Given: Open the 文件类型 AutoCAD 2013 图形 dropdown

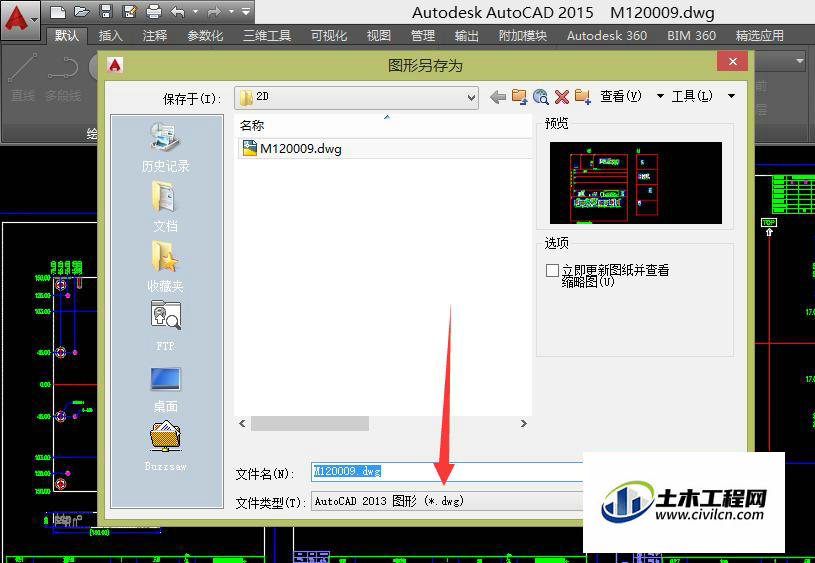Looking at the screenshot, I should [x=447, y=501].
